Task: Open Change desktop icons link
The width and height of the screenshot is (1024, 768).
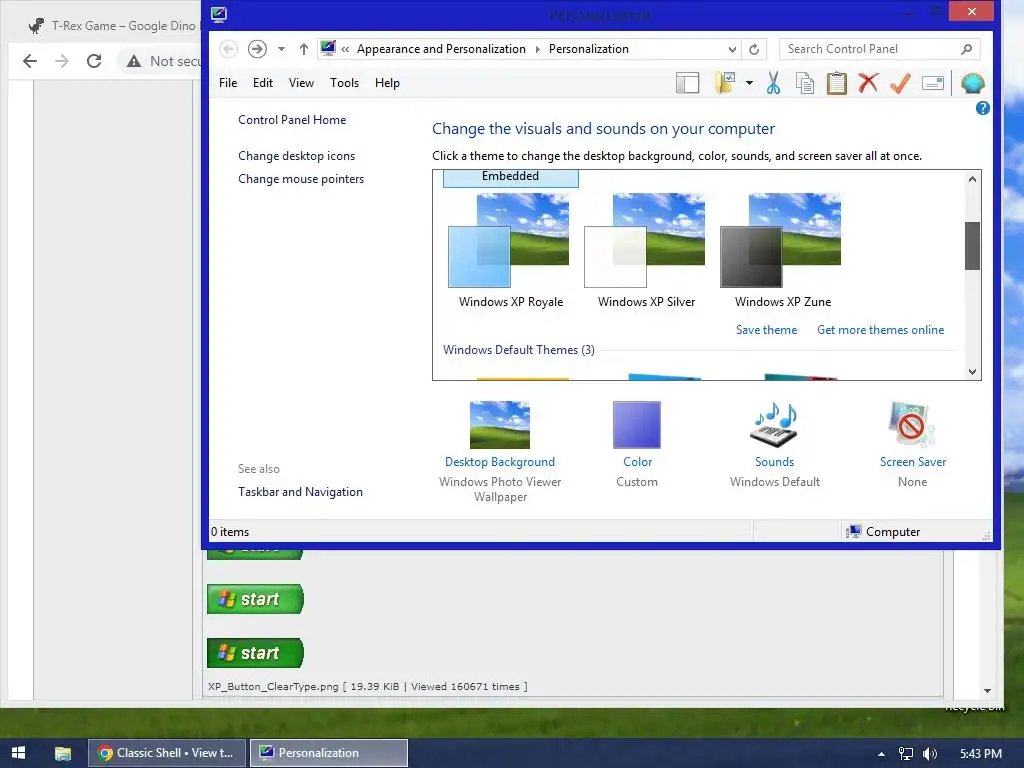Action: pyautogui.click(x=296, y=155)
